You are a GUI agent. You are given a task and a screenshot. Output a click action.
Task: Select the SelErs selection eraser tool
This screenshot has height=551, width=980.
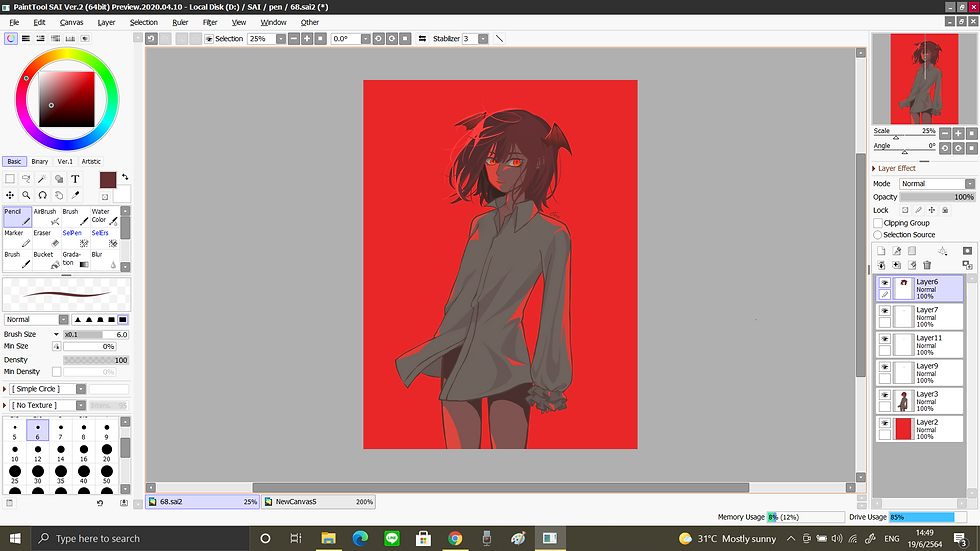(x=104, y=238)
